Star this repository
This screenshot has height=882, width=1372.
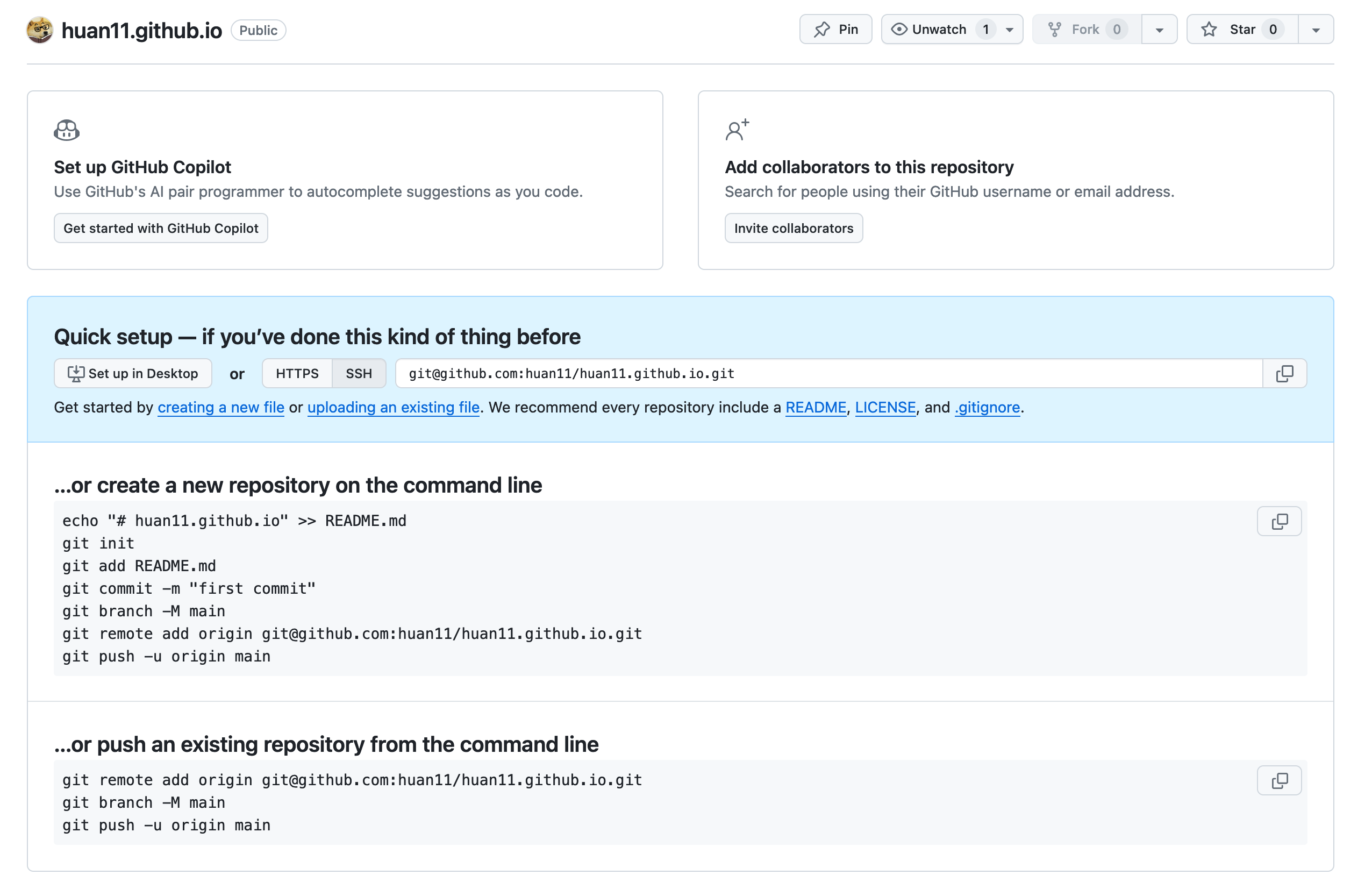pos(1241,29)
